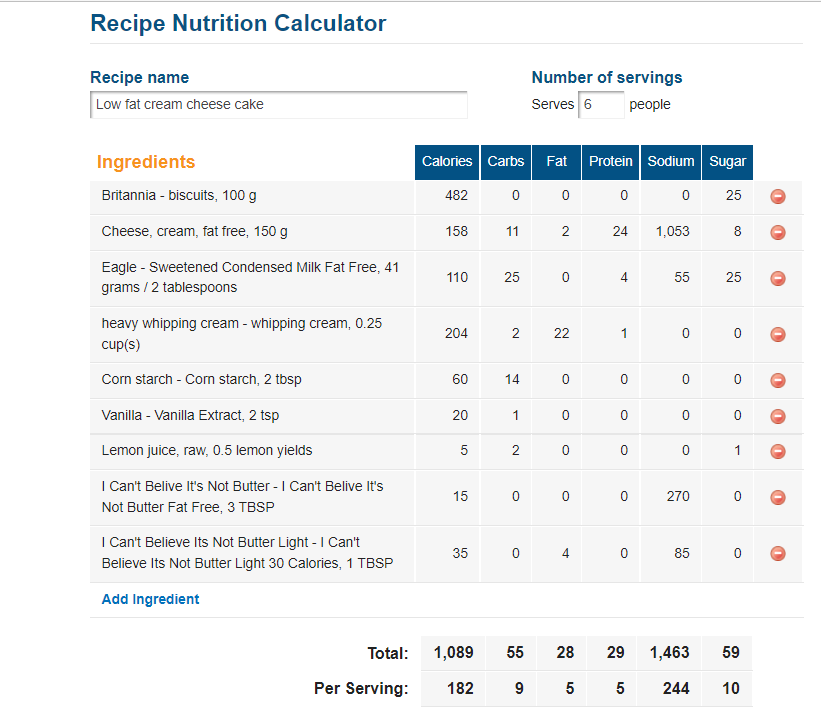Viewport: 821px width, 720px height.
Task: Click the Calories column header
Action: pyautogui.click(x=447, y=162)
